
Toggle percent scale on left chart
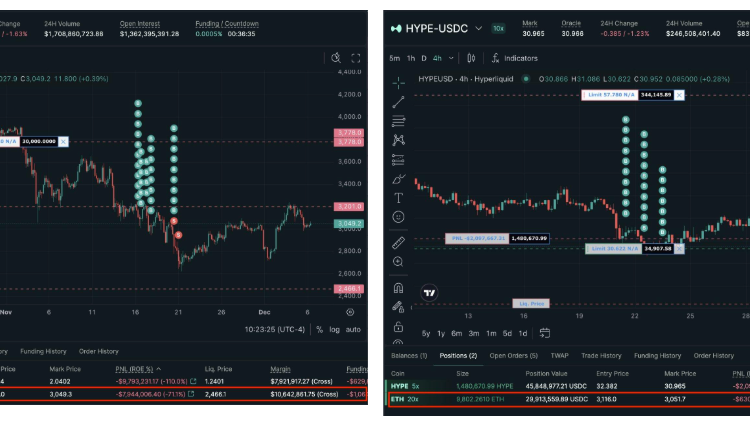[x=319, y=329]
